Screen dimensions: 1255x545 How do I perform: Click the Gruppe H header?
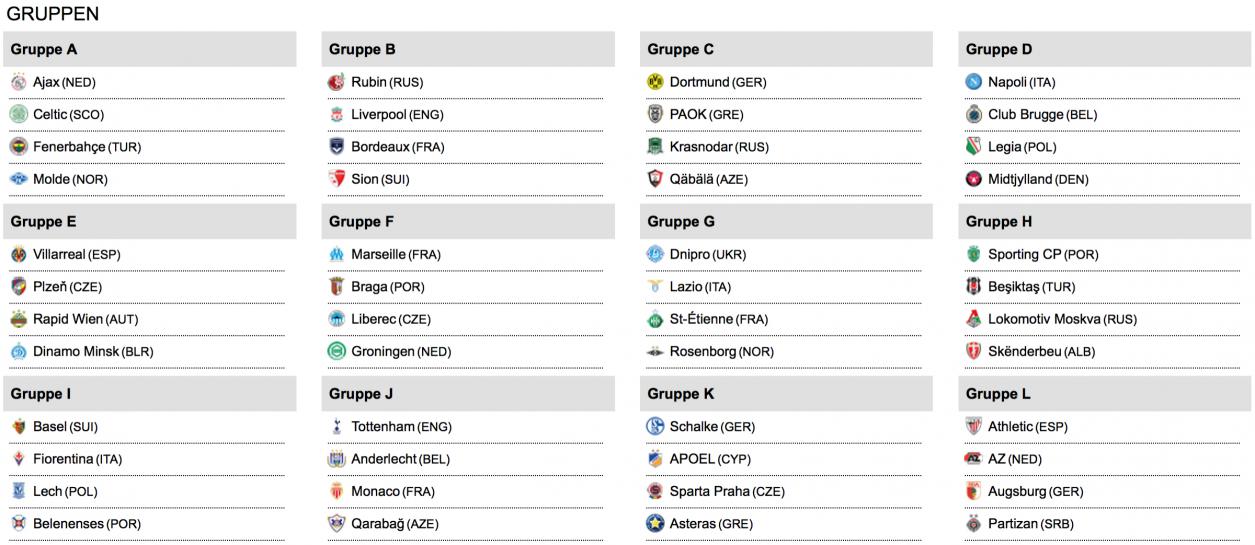point(999,222)
